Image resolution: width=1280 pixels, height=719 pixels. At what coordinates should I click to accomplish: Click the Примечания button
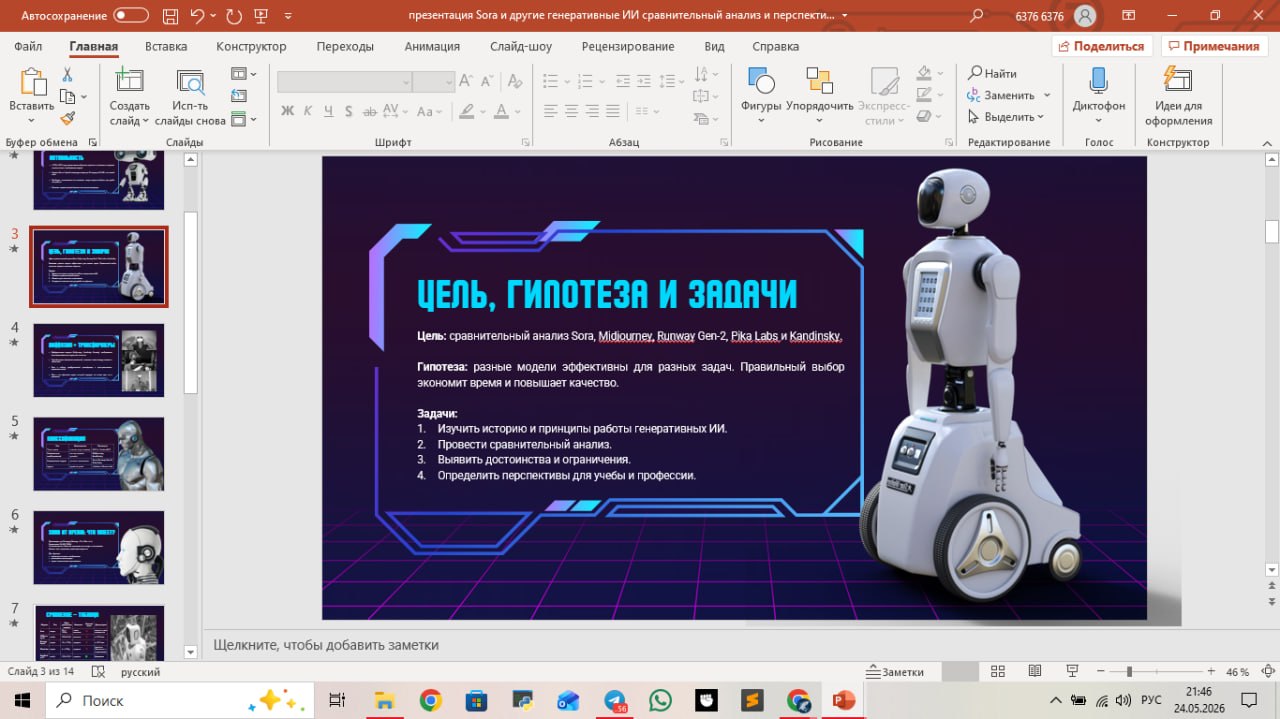click(x=1214, y=46)
